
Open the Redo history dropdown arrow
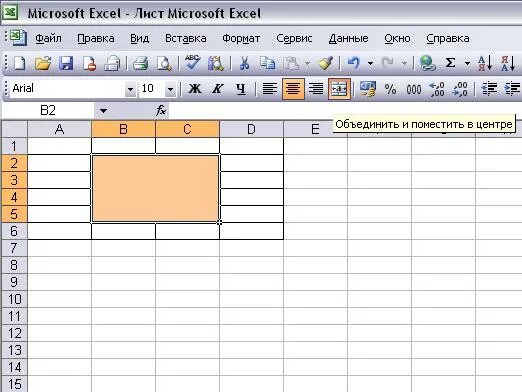coord(404,63)
